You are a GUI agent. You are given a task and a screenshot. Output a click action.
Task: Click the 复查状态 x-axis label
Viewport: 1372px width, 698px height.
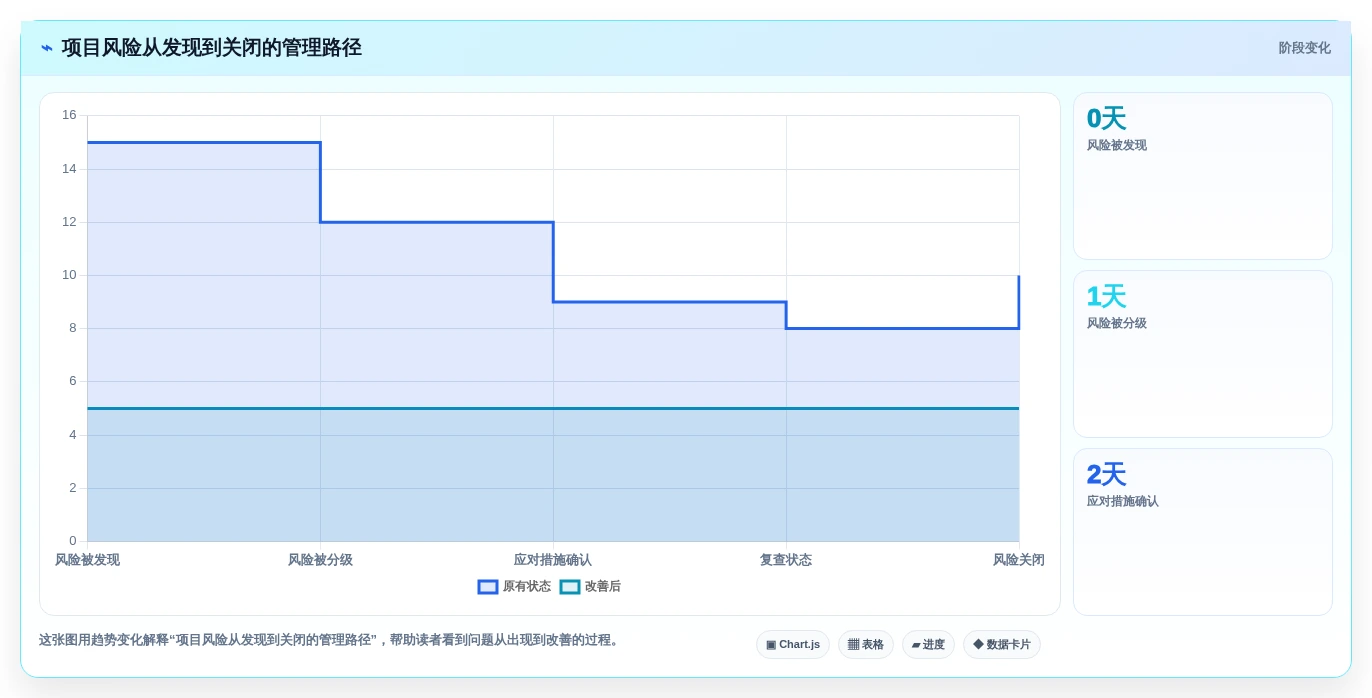pos(786,560)
